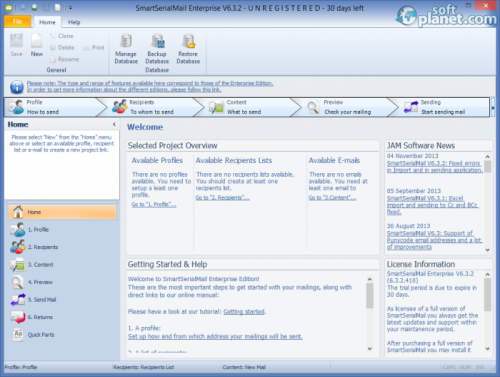The height and width of the screenshot is (377, 500).
Task: Click 'Content: New Mail' in status bar
Action: (x=244, y=367)
